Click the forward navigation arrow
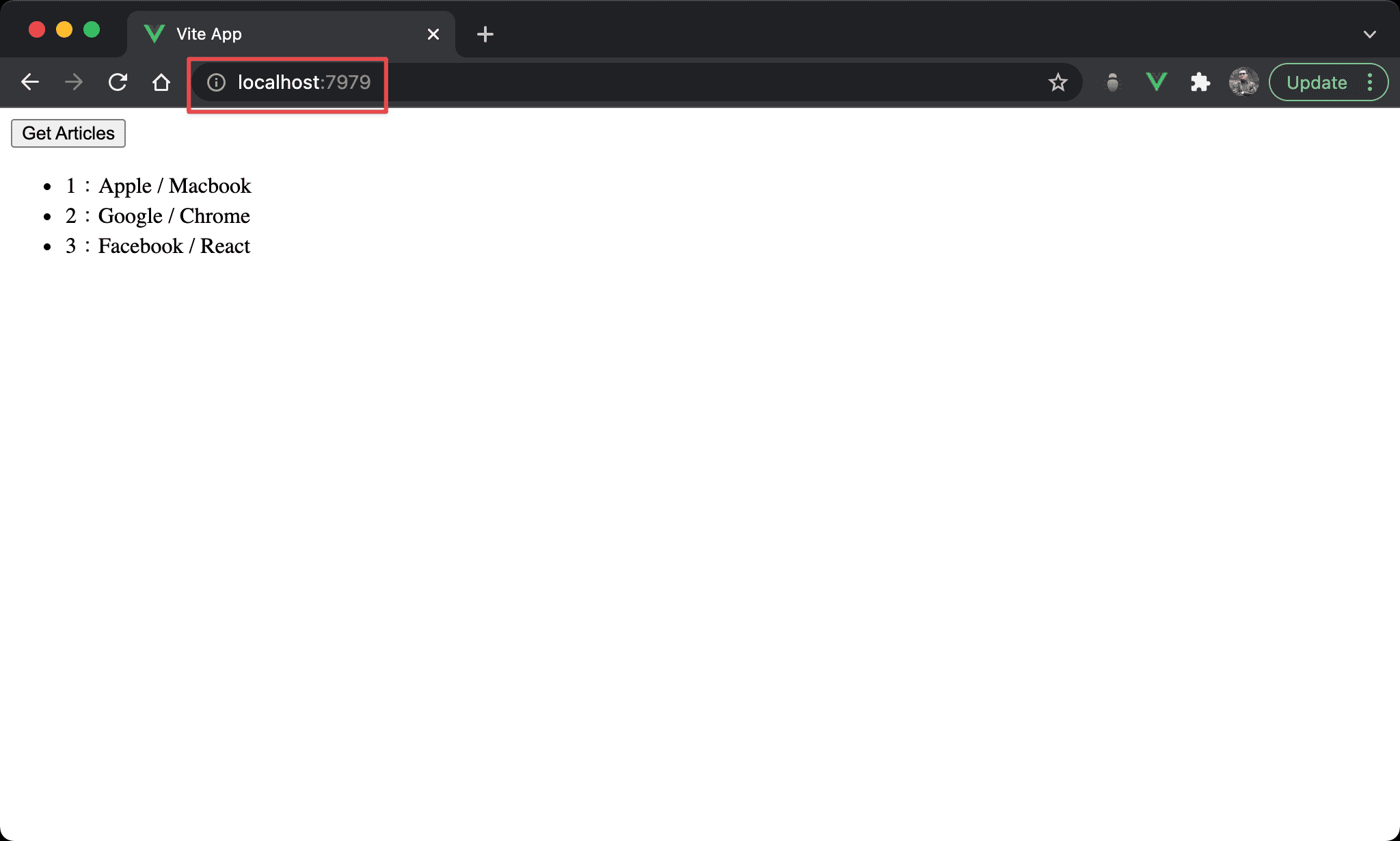Viewport: 1400px width, 841px height. (75, 83)
